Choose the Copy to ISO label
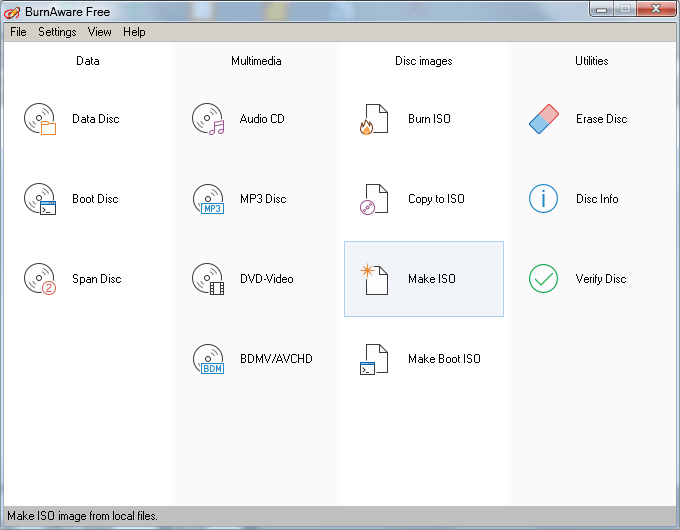 436,199
